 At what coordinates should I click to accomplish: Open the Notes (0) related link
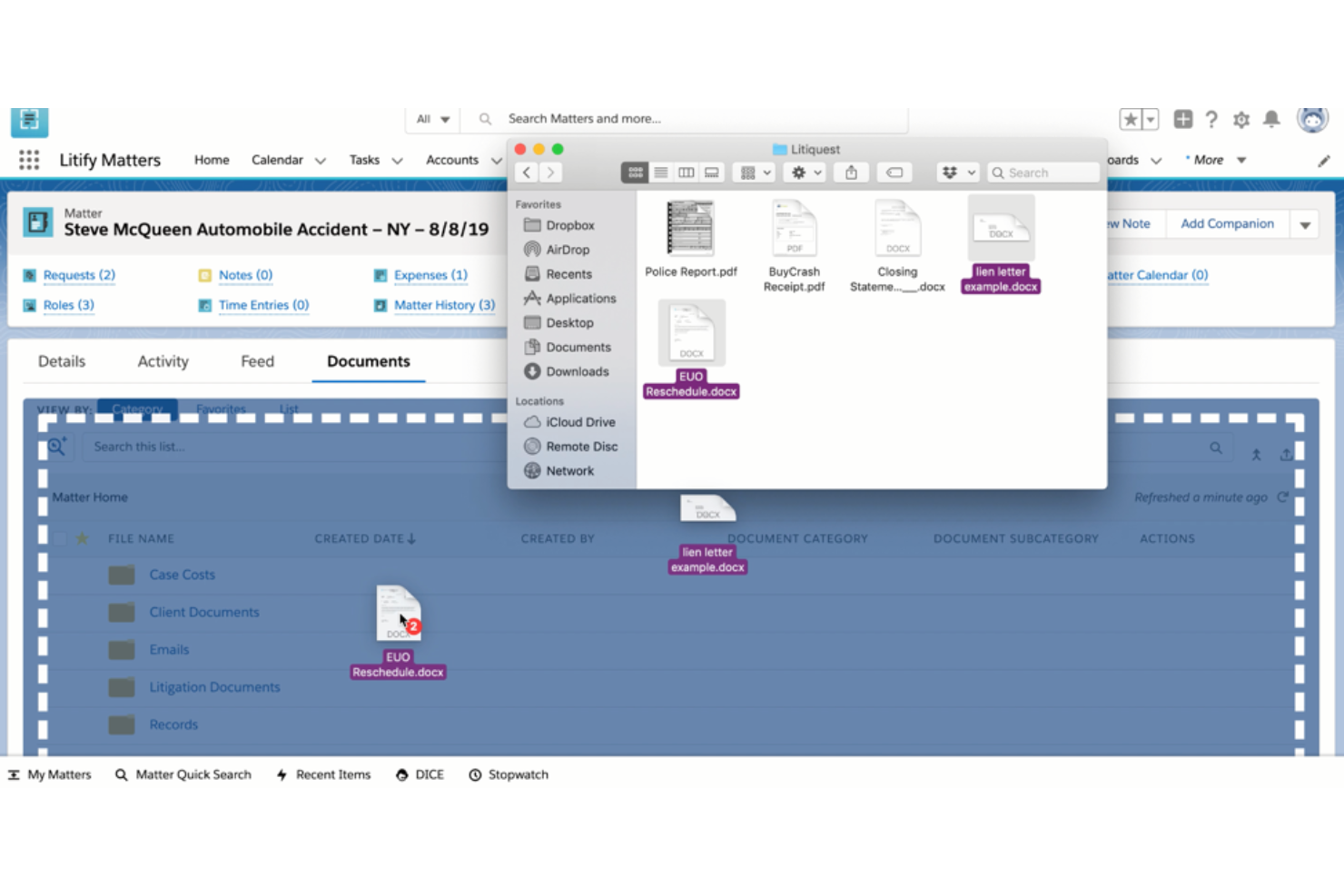pyautogui.click(x=245, y=275)
